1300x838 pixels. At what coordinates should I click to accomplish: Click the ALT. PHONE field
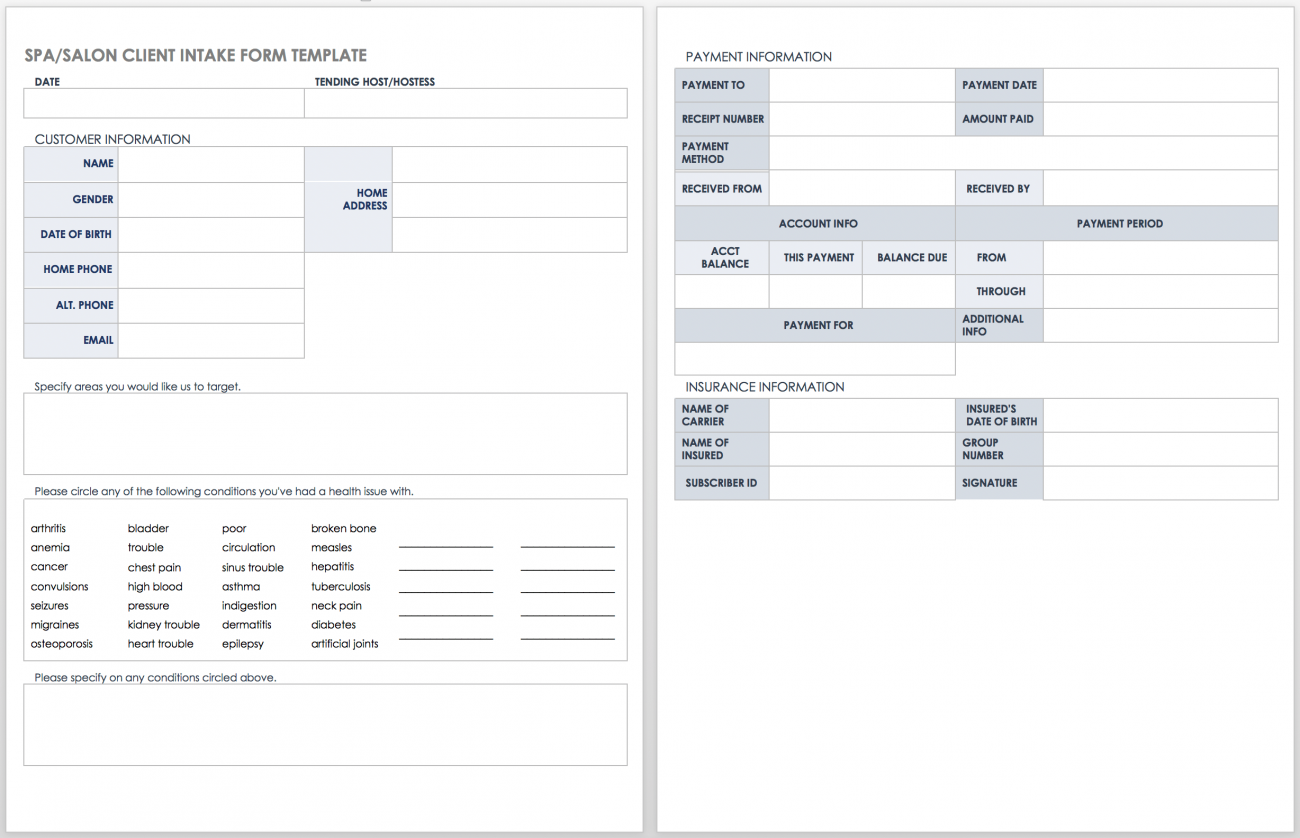(x=211, y=306)
